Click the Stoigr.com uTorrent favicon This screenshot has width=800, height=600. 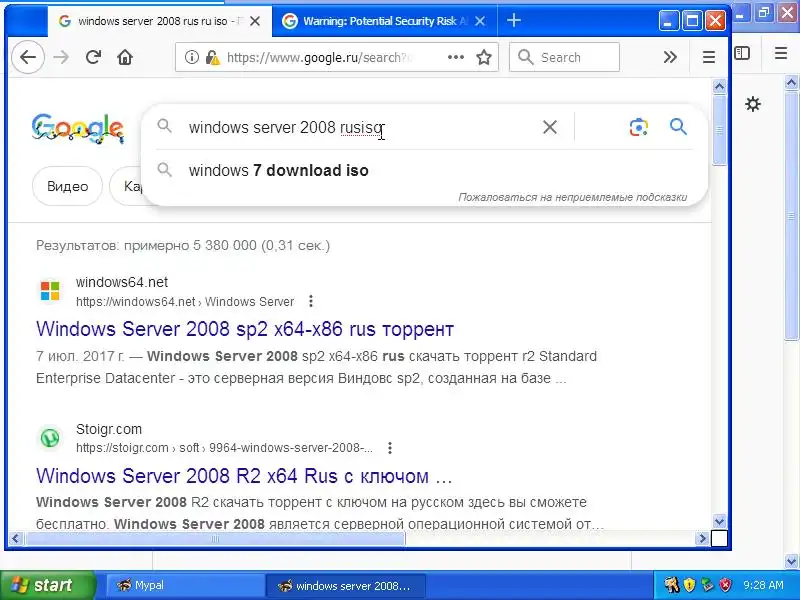[x=50, y=438]
